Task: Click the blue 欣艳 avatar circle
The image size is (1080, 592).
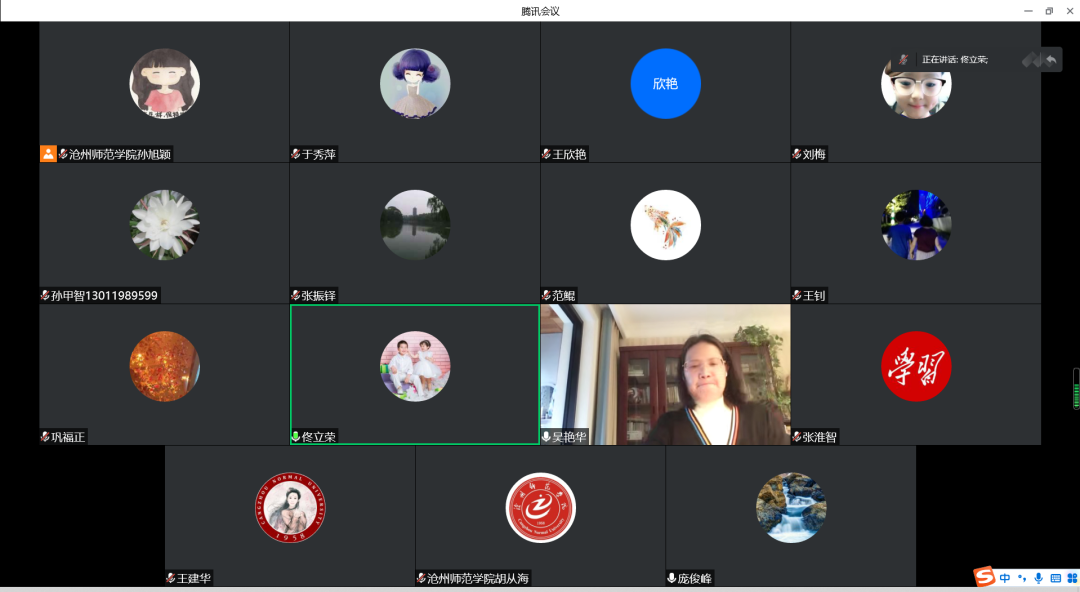Action: click(665, 84)
